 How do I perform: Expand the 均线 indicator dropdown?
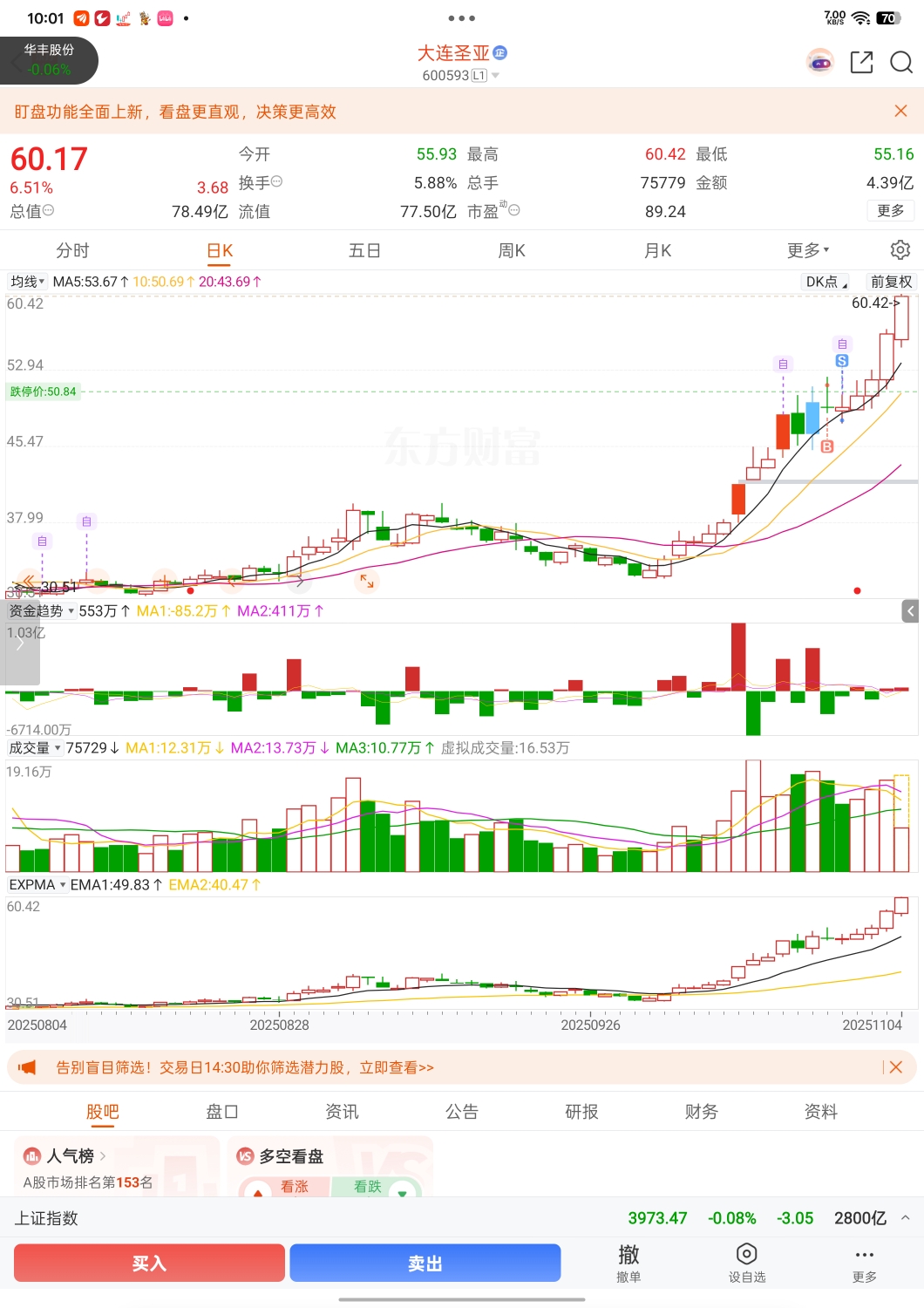click(x=27, y=282)
